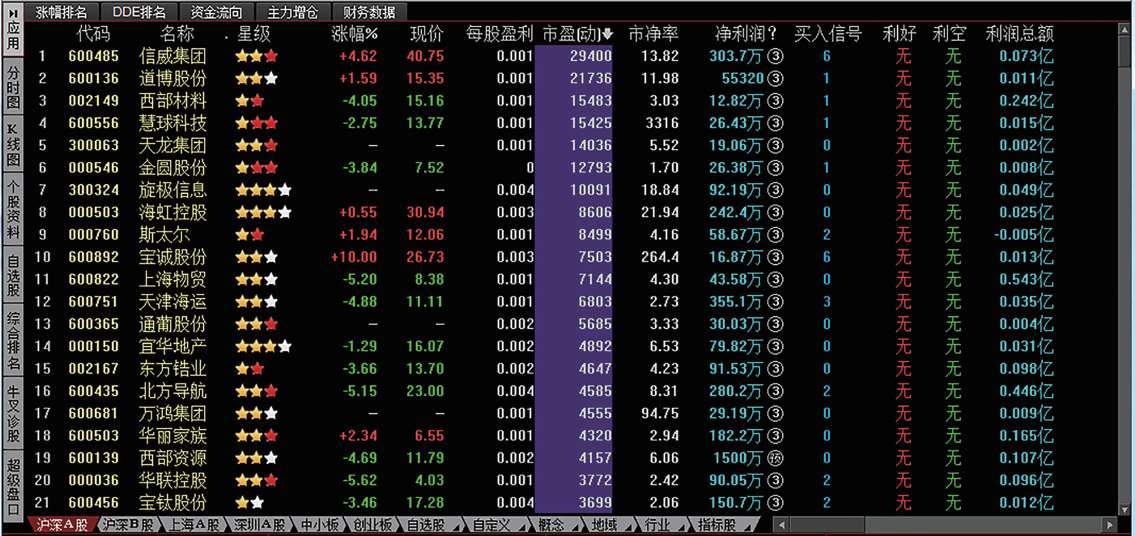The width and height of the screenshot is (1135, 536).
Task: Open the 创业板 bottom tab
Action: [374, 526]
